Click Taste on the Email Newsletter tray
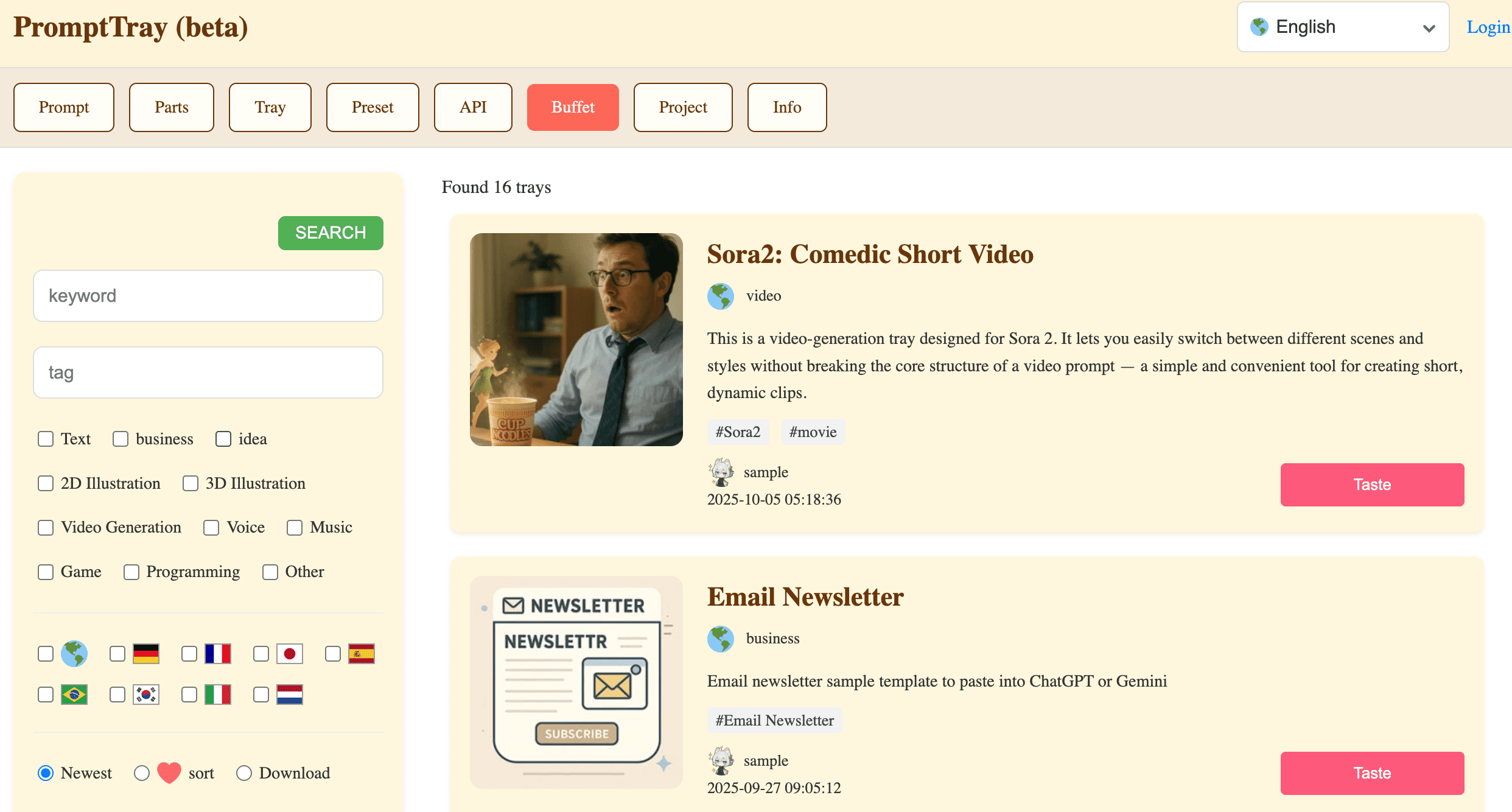Viewport: 1512px width, 812px height. pyautogui.click(x=1372, y=773)
